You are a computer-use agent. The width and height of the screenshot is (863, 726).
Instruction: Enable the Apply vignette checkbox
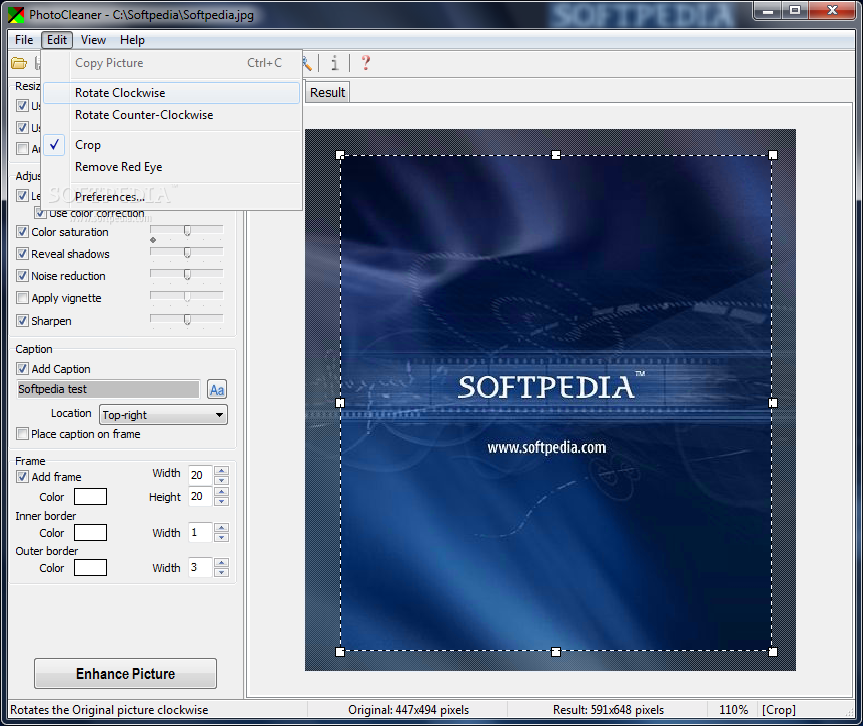point(22,298)
